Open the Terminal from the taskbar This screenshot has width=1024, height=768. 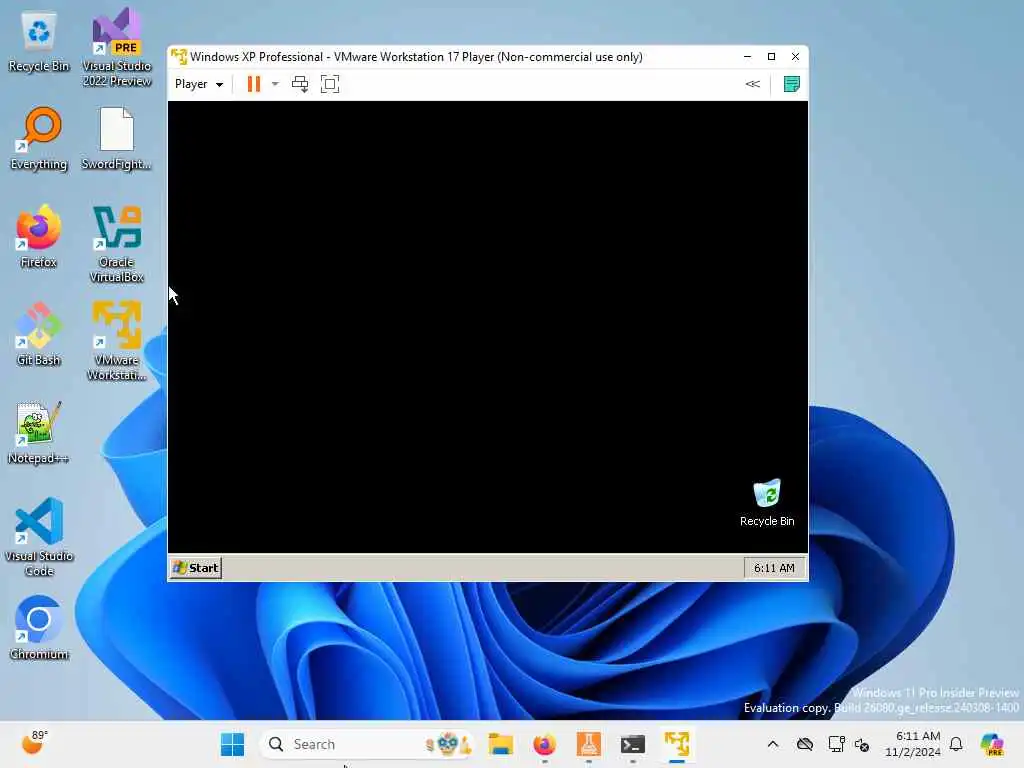coord(633,744)
